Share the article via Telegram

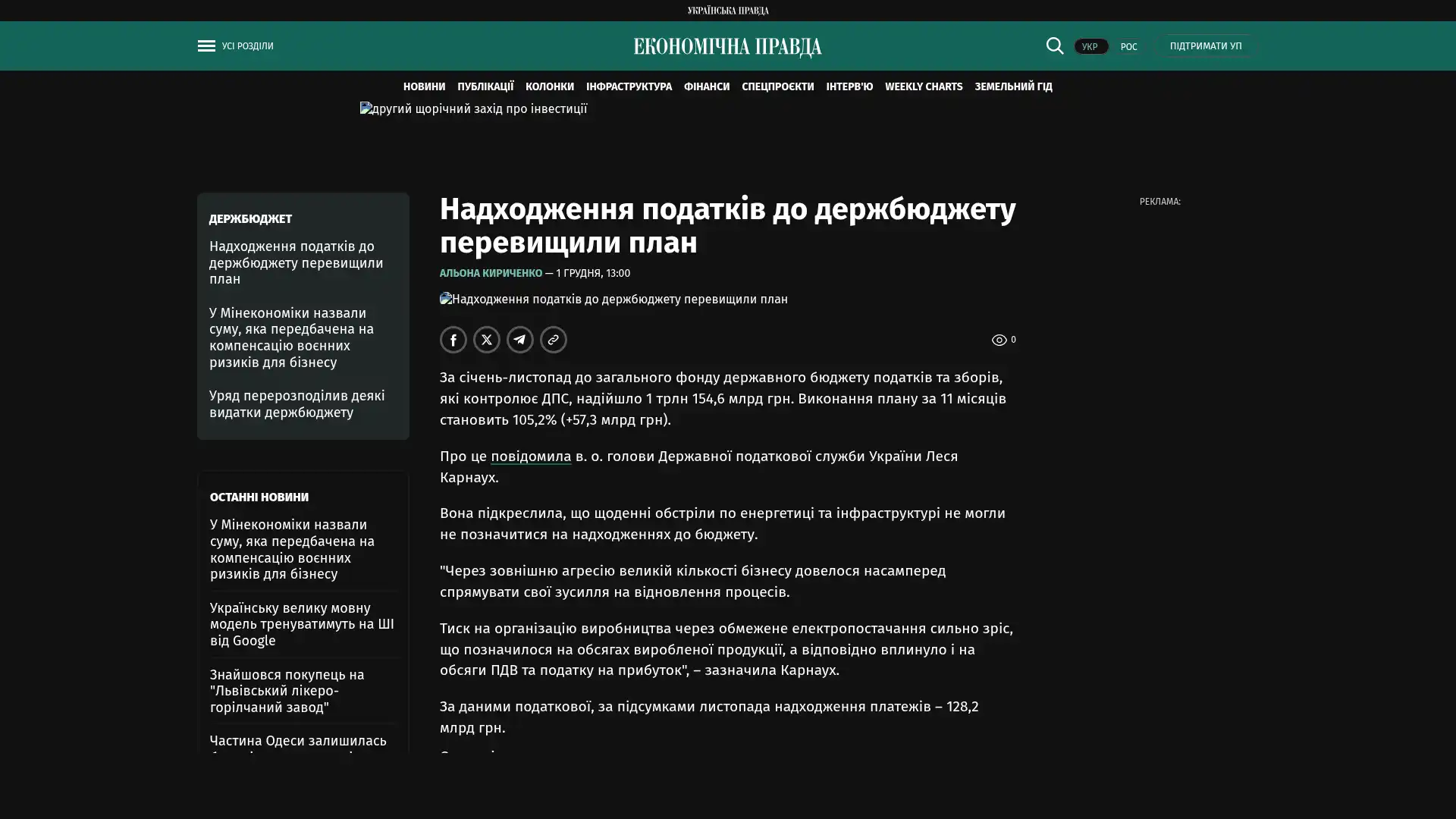[x=520, y=340]
